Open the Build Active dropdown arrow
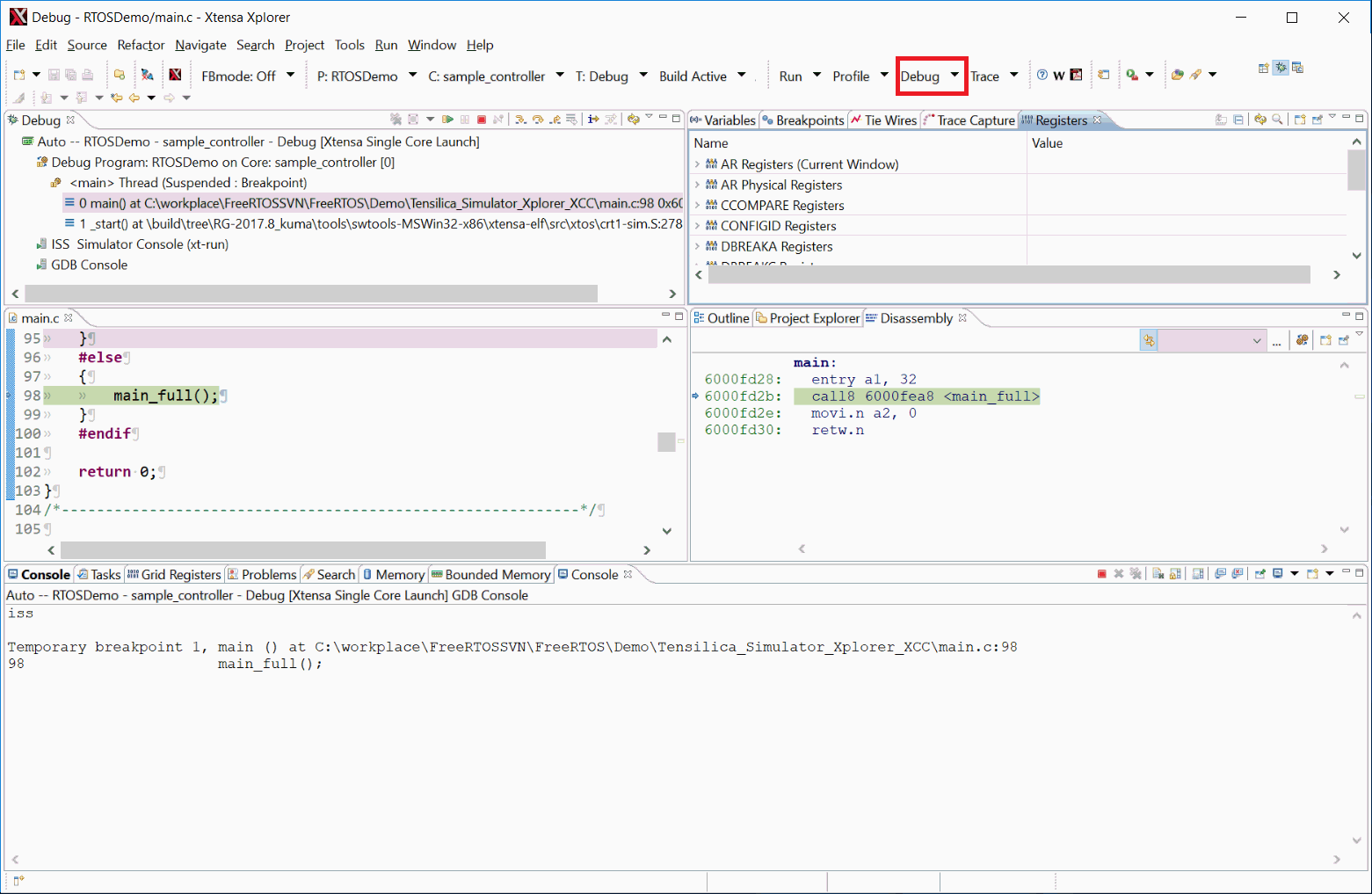 pyautogui.click(x=742, y=76)
